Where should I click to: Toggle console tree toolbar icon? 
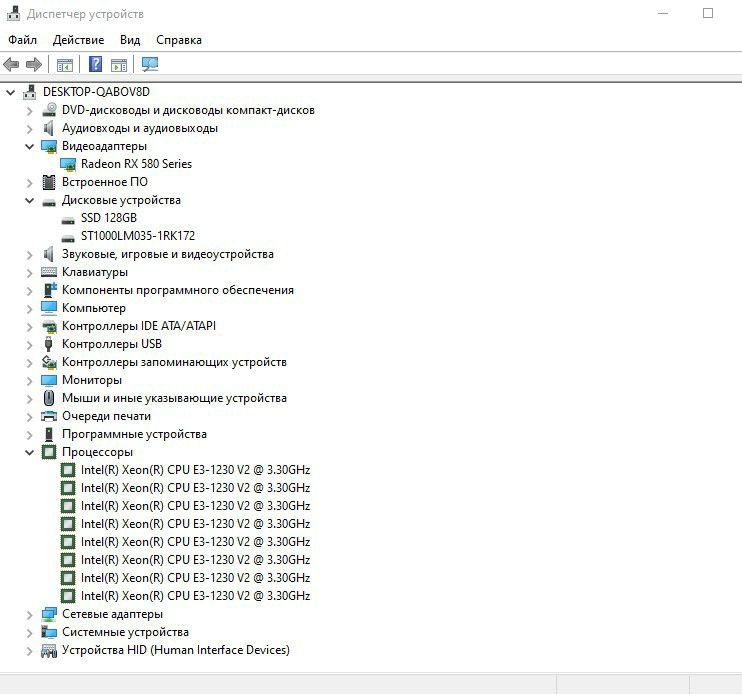click(64, 65)
